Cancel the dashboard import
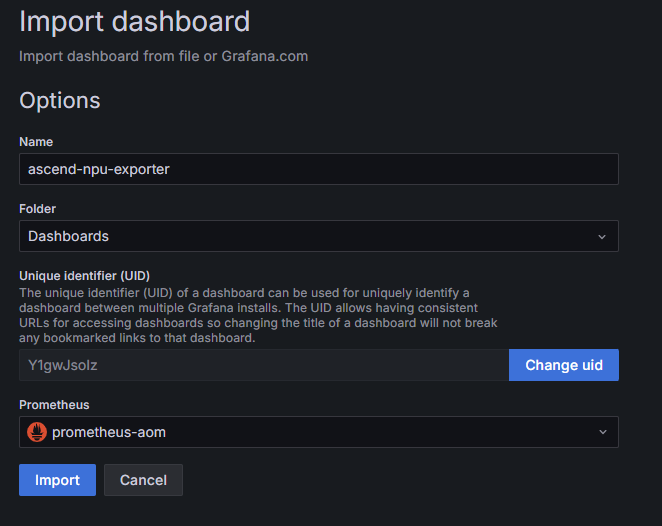Viewport: 662px width, 526px height. 143,480
